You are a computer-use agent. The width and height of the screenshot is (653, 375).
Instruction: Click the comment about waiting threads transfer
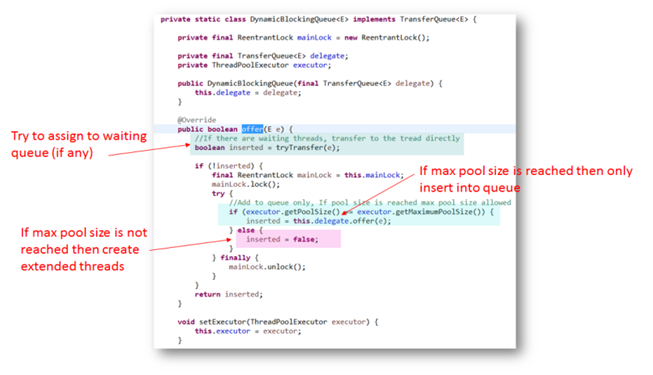(x=327, y=138)
